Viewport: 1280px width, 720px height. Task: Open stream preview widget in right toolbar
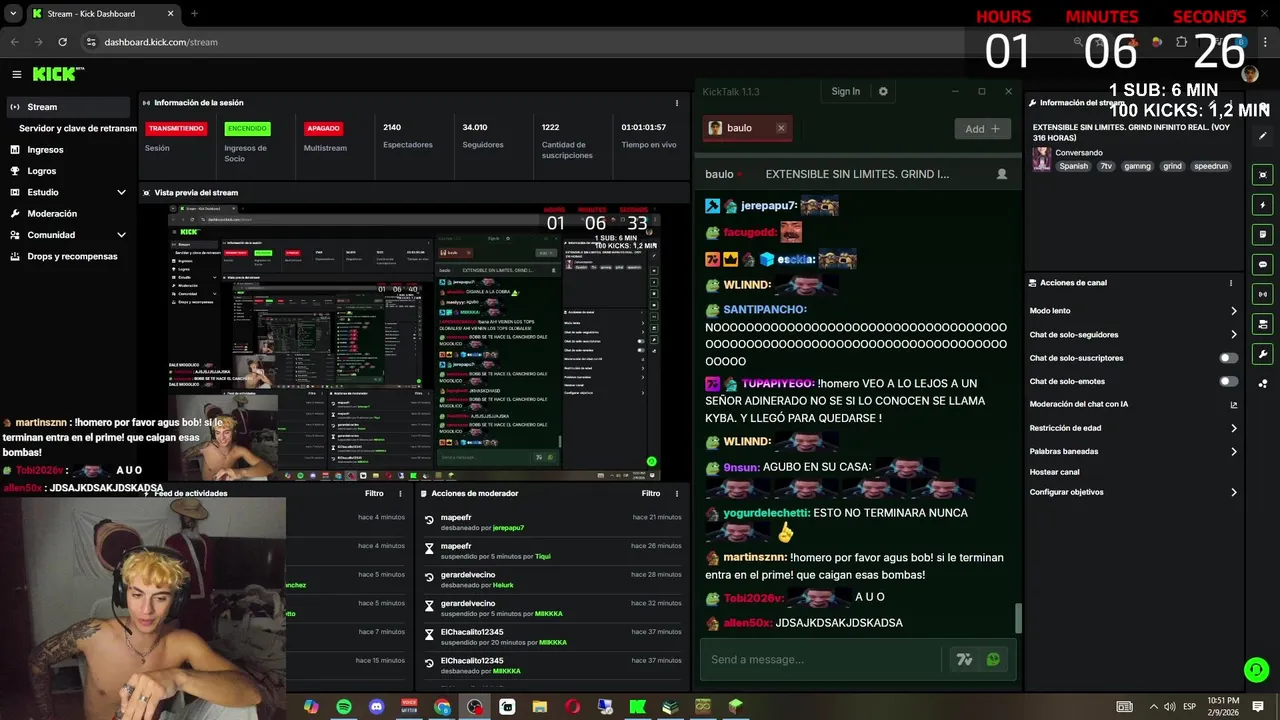1263,175
